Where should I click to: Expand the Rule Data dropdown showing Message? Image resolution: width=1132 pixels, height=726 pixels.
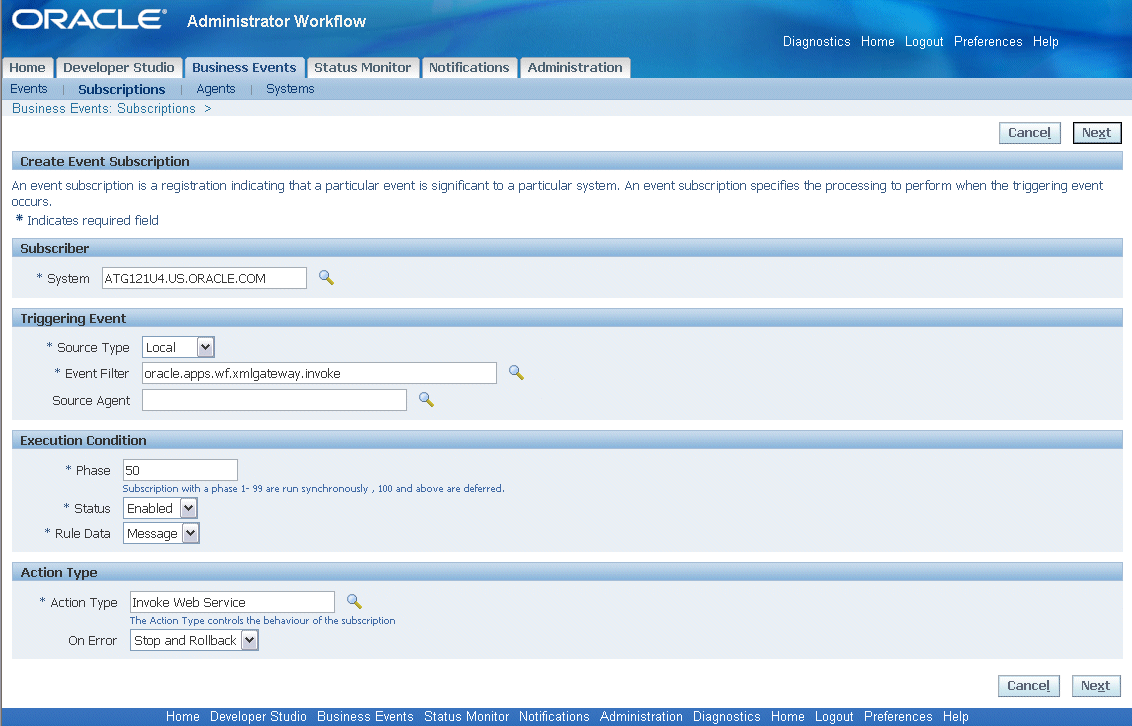[191, 533]
